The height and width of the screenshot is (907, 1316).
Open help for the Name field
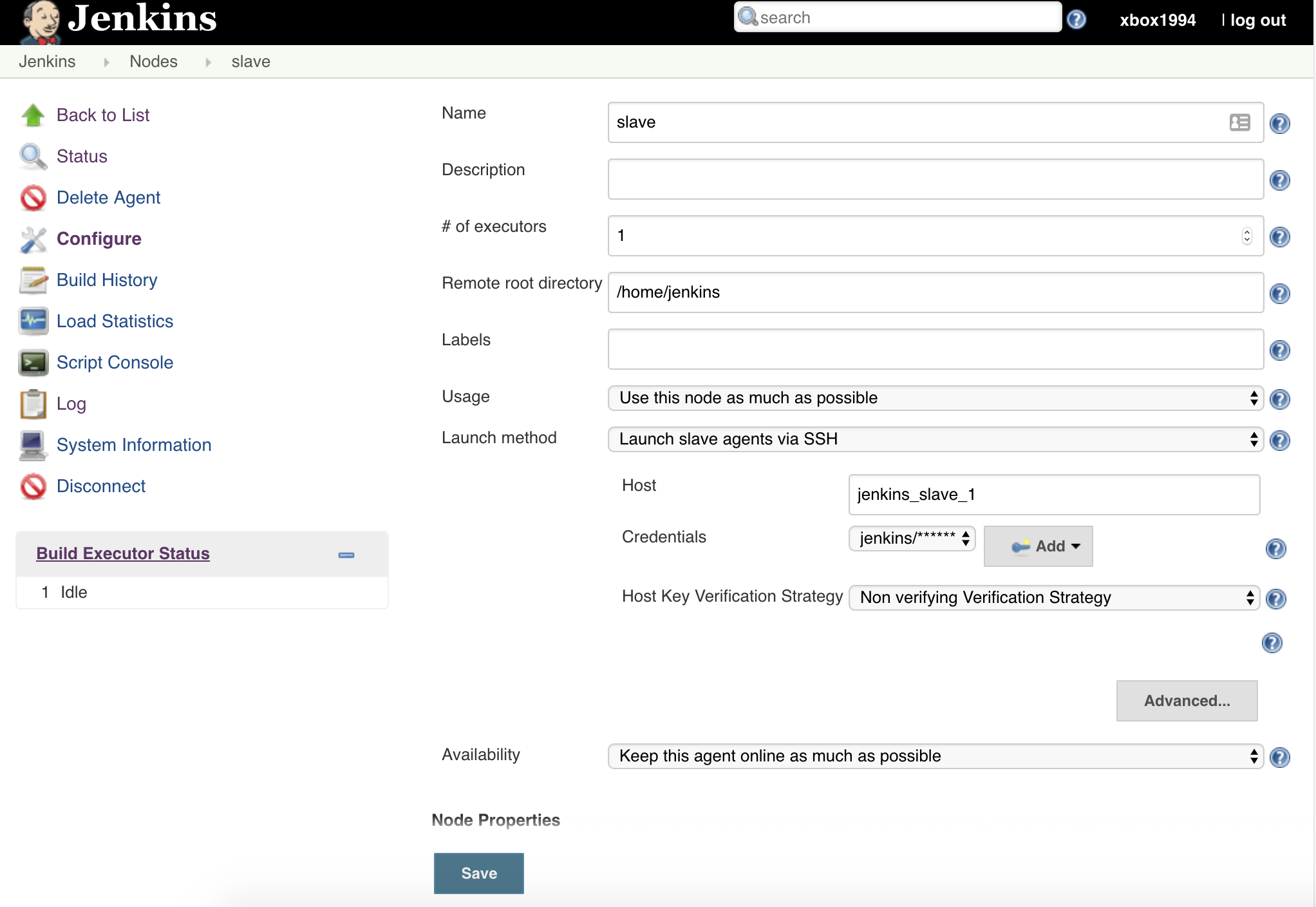point(1279,123)
